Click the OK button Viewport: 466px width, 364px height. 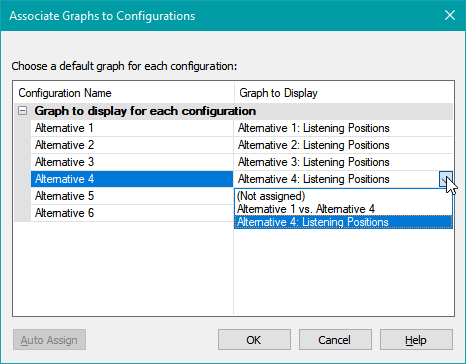click(254, 340)
